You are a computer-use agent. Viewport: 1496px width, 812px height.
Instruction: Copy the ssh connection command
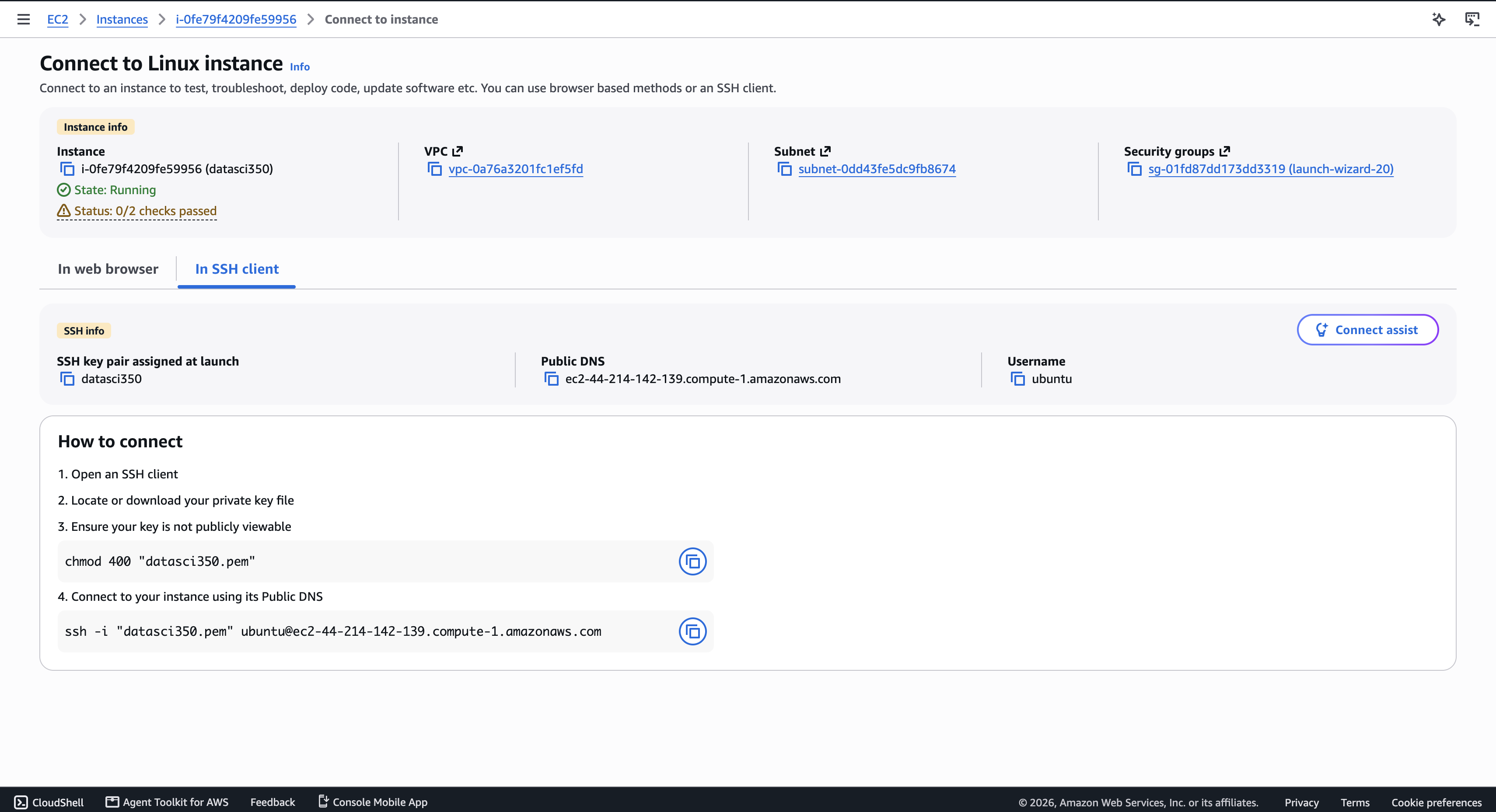692,631
